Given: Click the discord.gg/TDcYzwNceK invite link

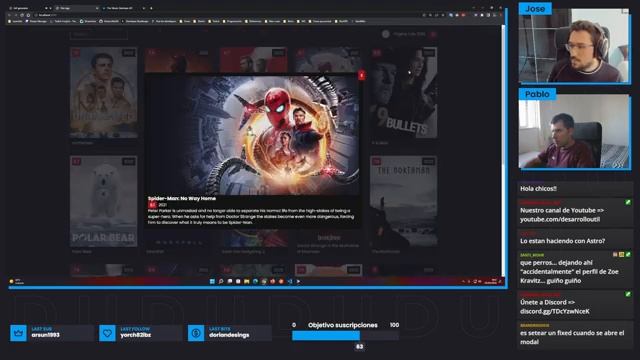Looking at the screenshot, I should click(554, 311).
